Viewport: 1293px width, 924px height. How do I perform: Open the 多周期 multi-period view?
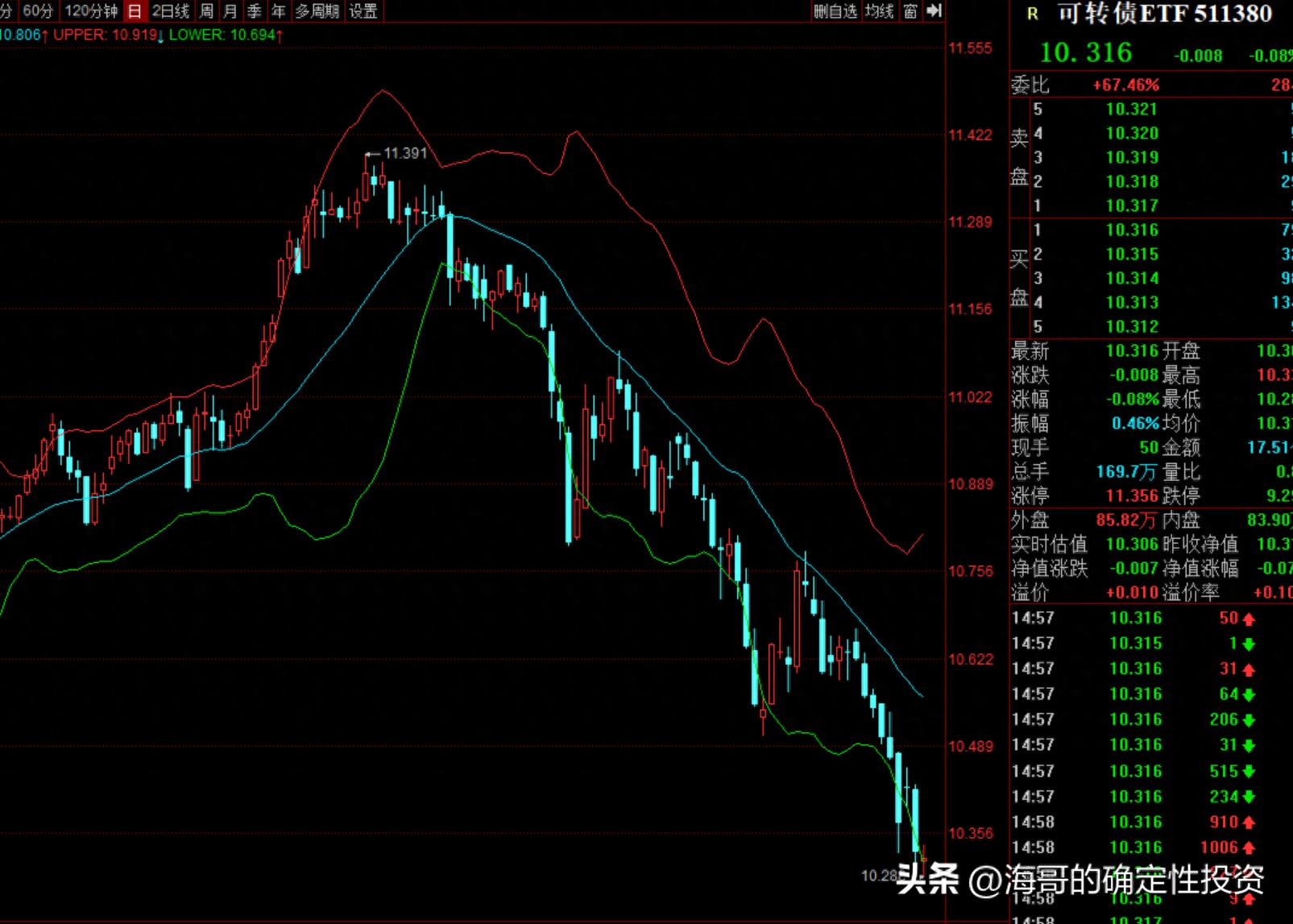click(317, 11)
